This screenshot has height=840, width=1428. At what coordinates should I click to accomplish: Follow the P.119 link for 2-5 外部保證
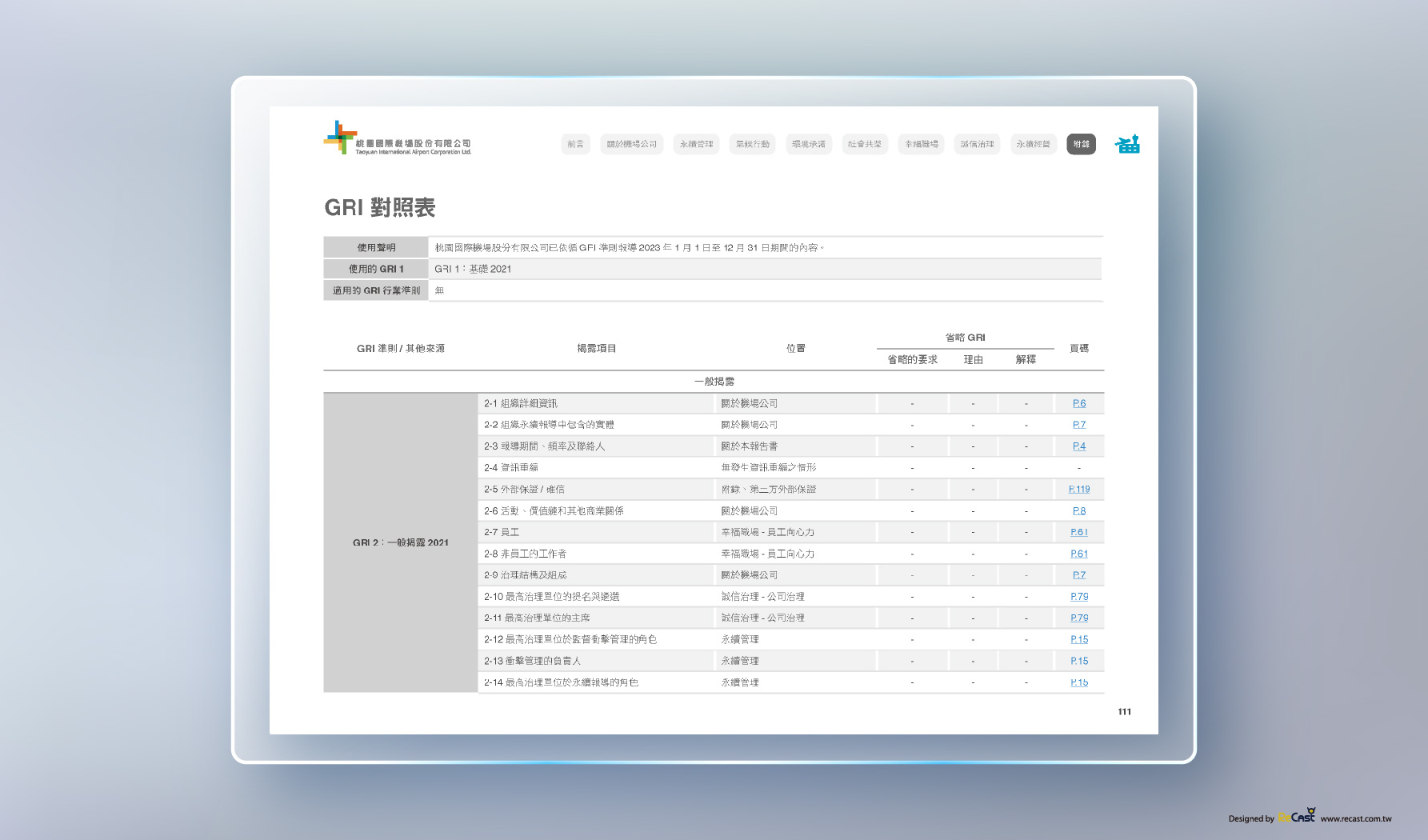click(1079, 489)
